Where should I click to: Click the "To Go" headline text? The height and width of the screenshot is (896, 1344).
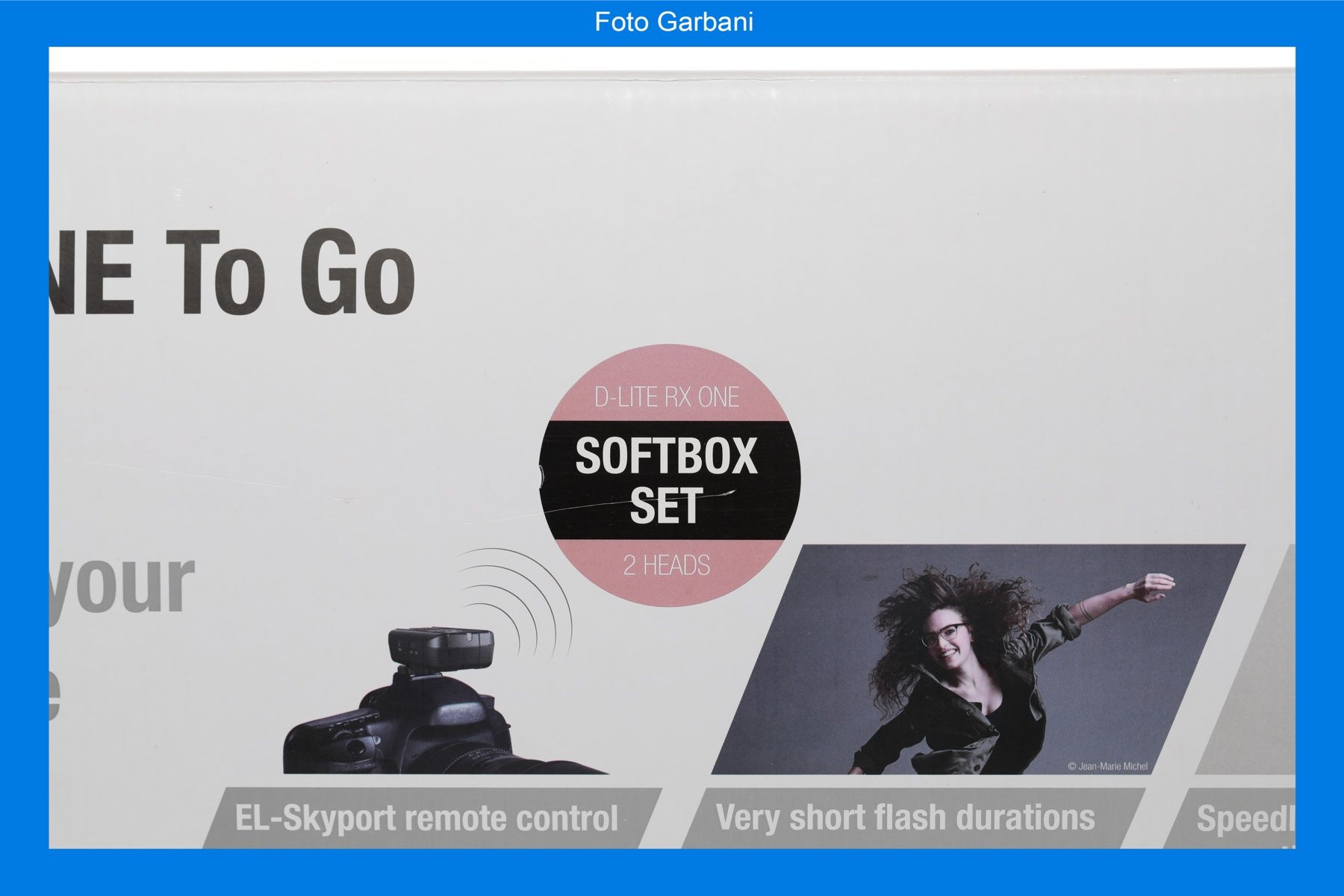[x=290, y=273]
